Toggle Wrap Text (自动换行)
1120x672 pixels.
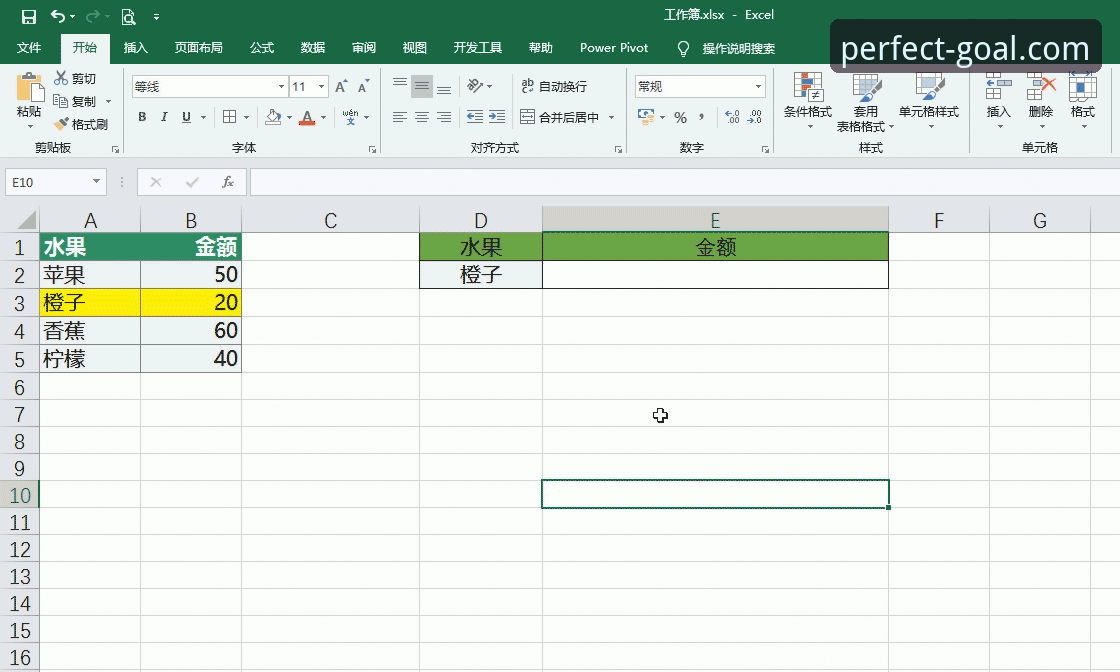coord(554,86)
